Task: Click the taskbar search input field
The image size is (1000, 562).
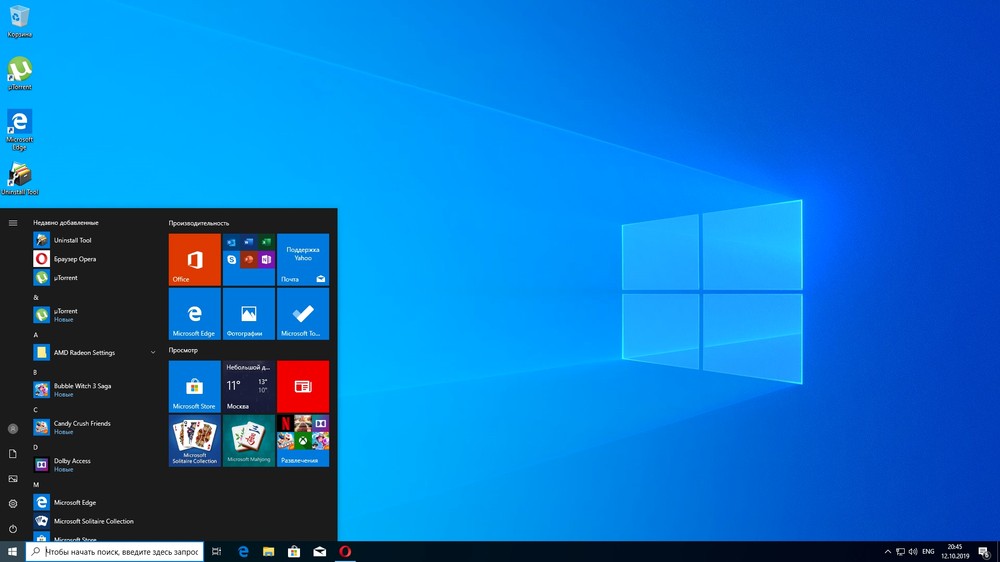Action: [115, 551]
